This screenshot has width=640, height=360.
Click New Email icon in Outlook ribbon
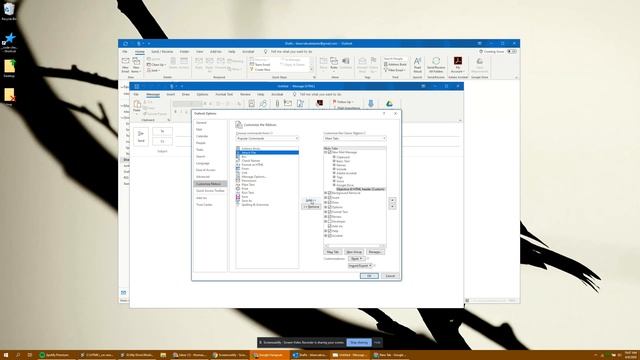coord(125,65)
